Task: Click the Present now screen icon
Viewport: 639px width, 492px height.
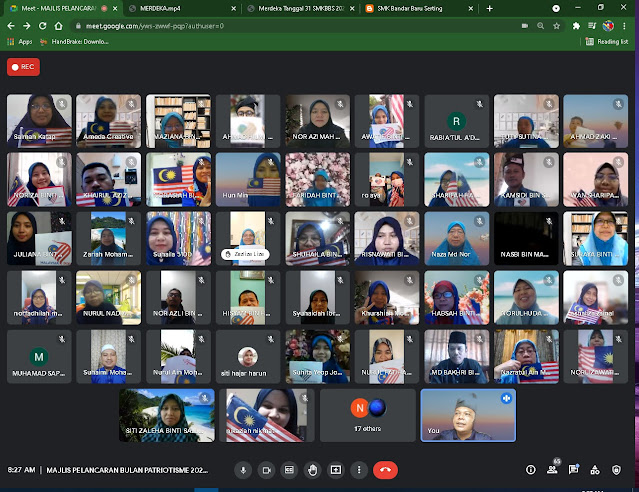Action: (x=336, y=470)
